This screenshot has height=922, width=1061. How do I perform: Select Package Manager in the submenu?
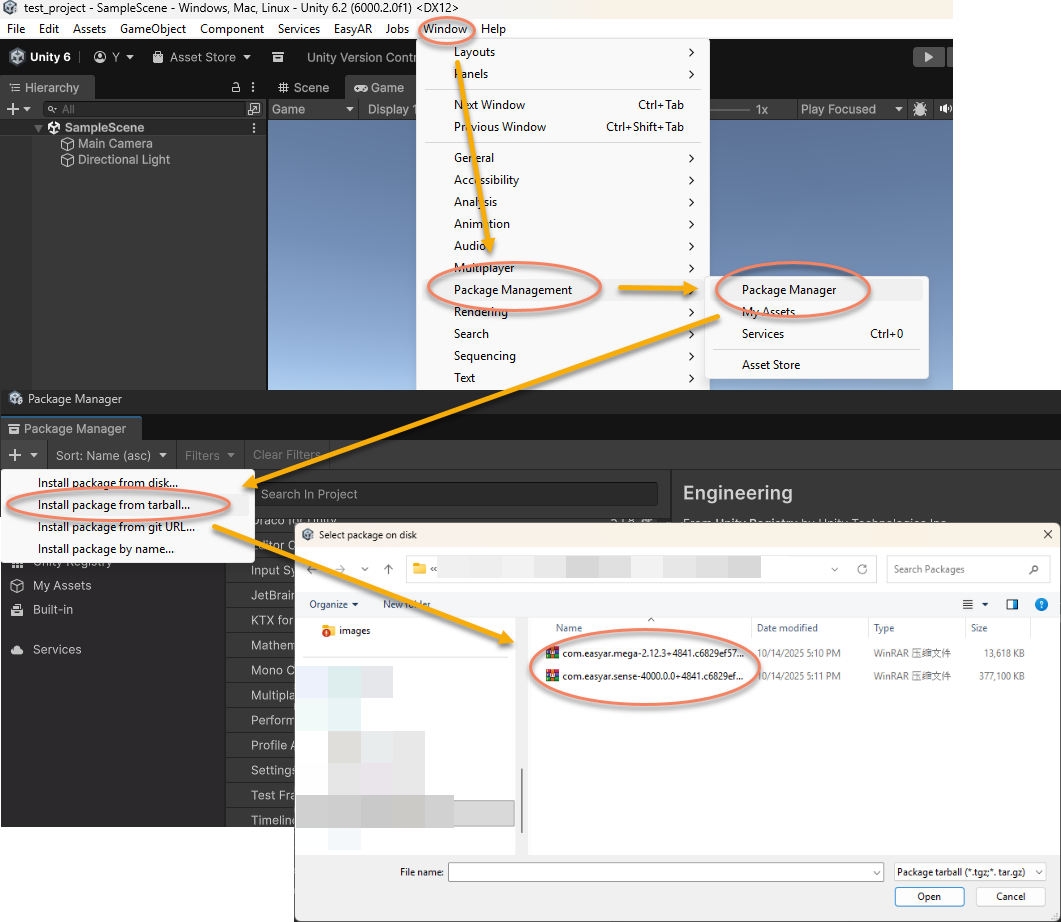pos(788,290)
